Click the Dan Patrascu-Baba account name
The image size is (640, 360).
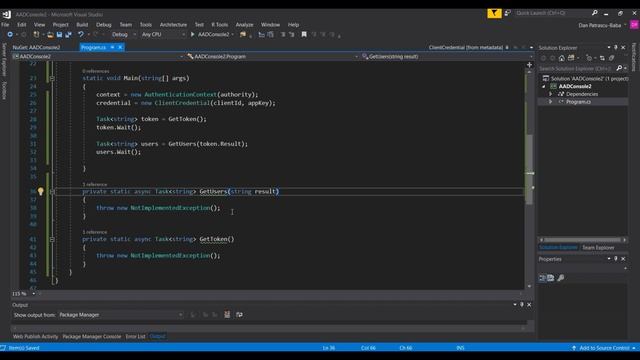coord(600,25)
